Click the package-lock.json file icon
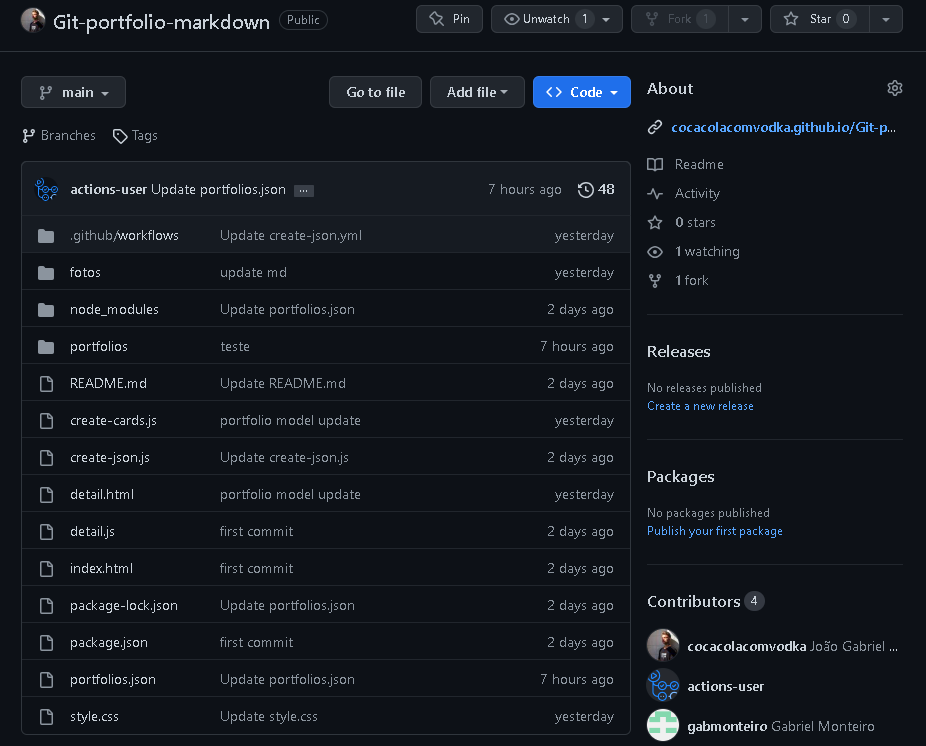This screenshot has width=926, height=746. coord(46,606)
